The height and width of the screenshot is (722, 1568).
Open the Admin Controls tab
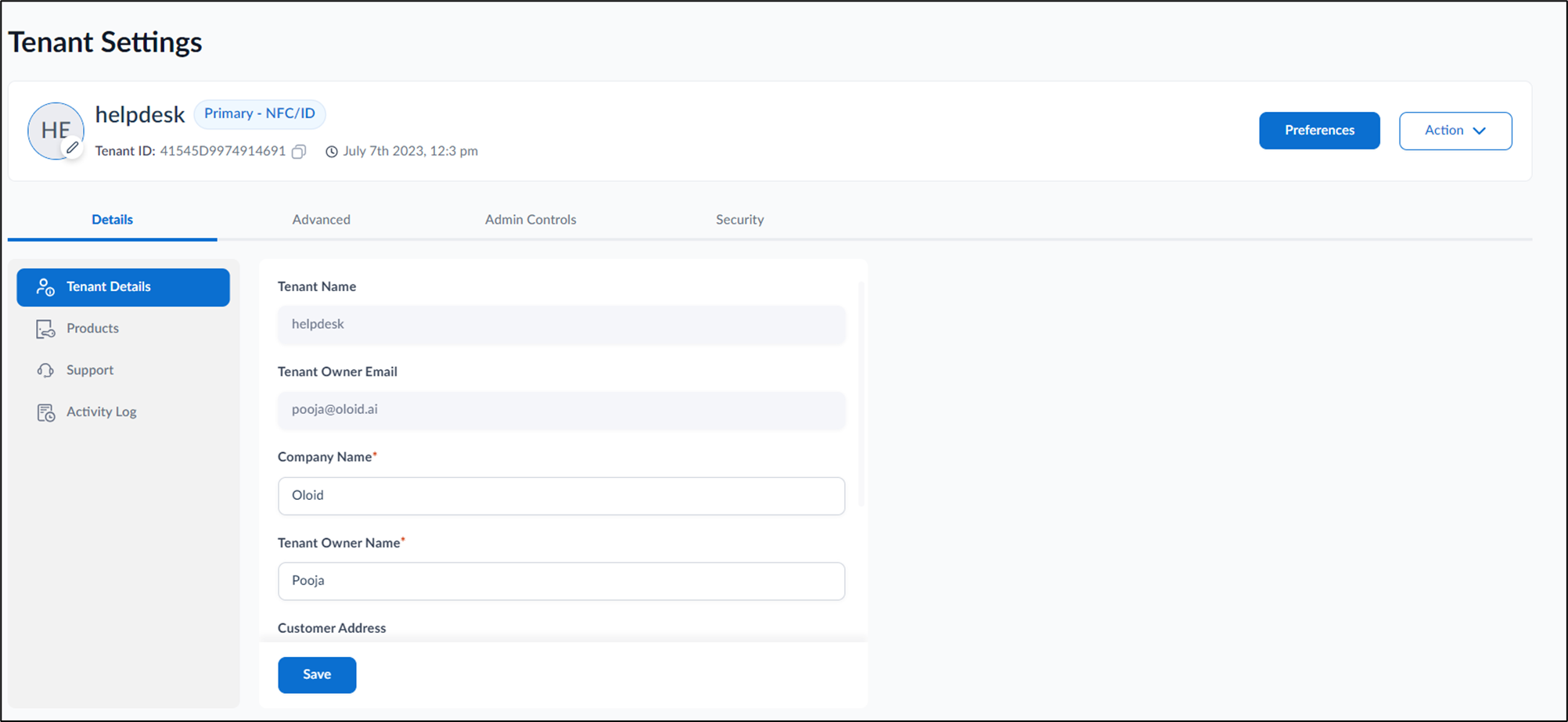(530, 220)
